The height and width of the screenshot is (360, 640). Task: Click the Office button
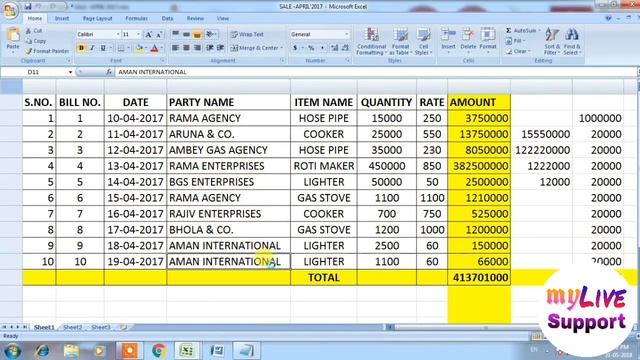[10, 10]
